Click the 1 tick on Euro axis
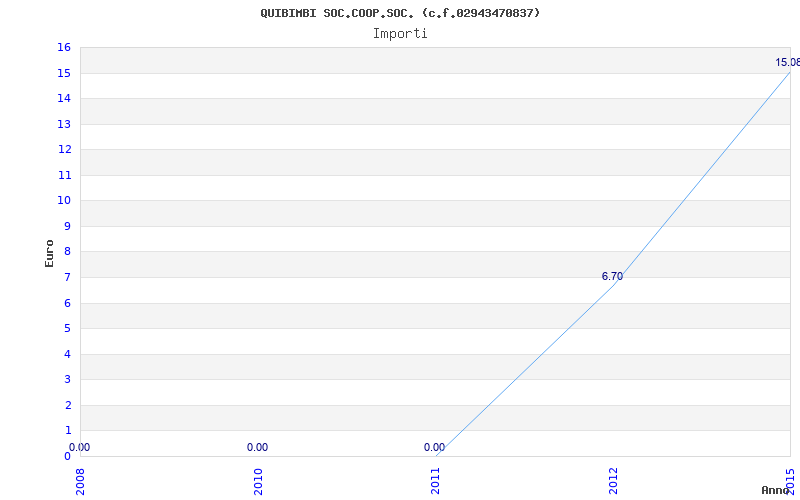800x500 pixels. click(67, 431)
